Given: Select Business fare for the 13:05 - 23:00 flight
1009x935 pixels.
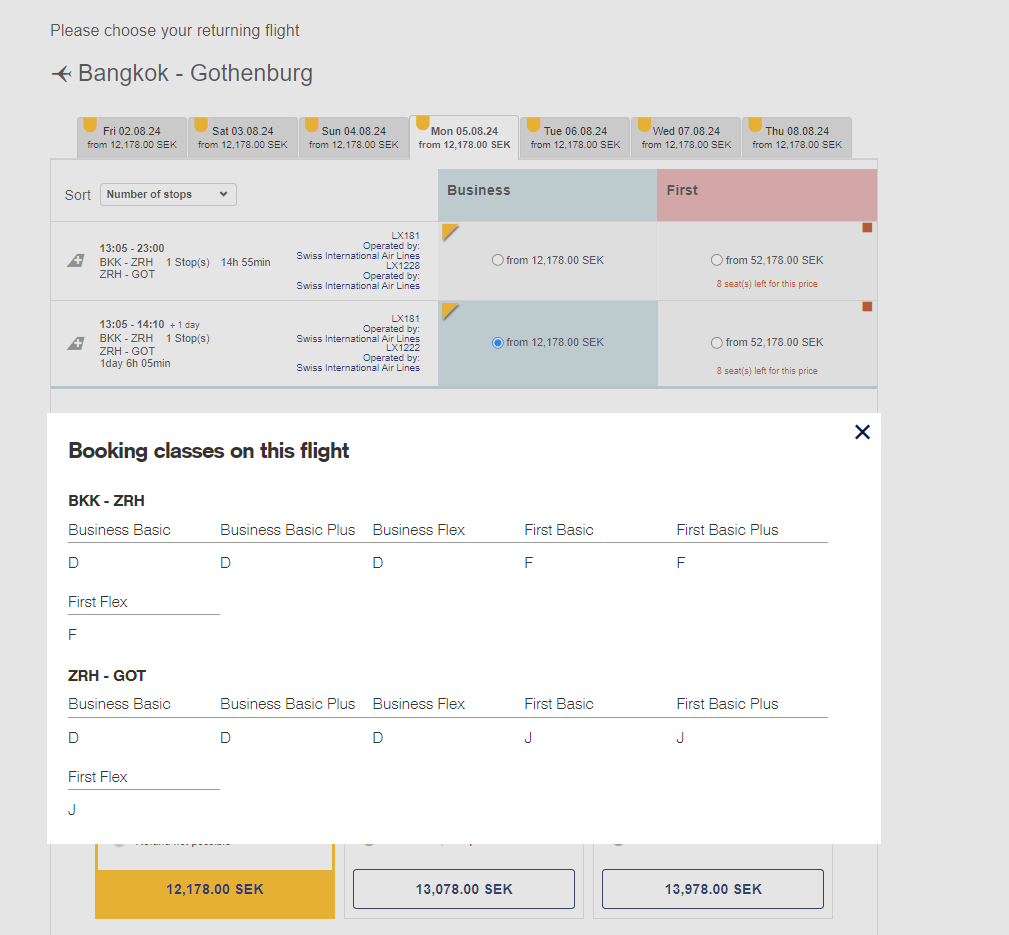Looking at the screenshot, I should click(x=498, y=260).
